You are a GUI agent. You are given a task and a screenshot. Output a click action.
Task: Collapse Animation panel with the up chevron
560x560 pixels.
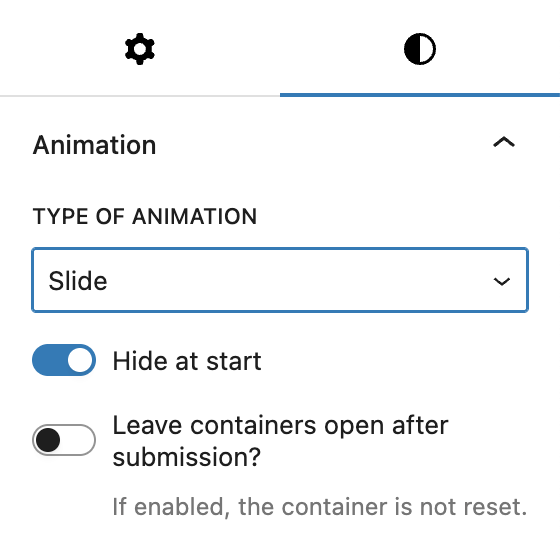coord(504,142)
